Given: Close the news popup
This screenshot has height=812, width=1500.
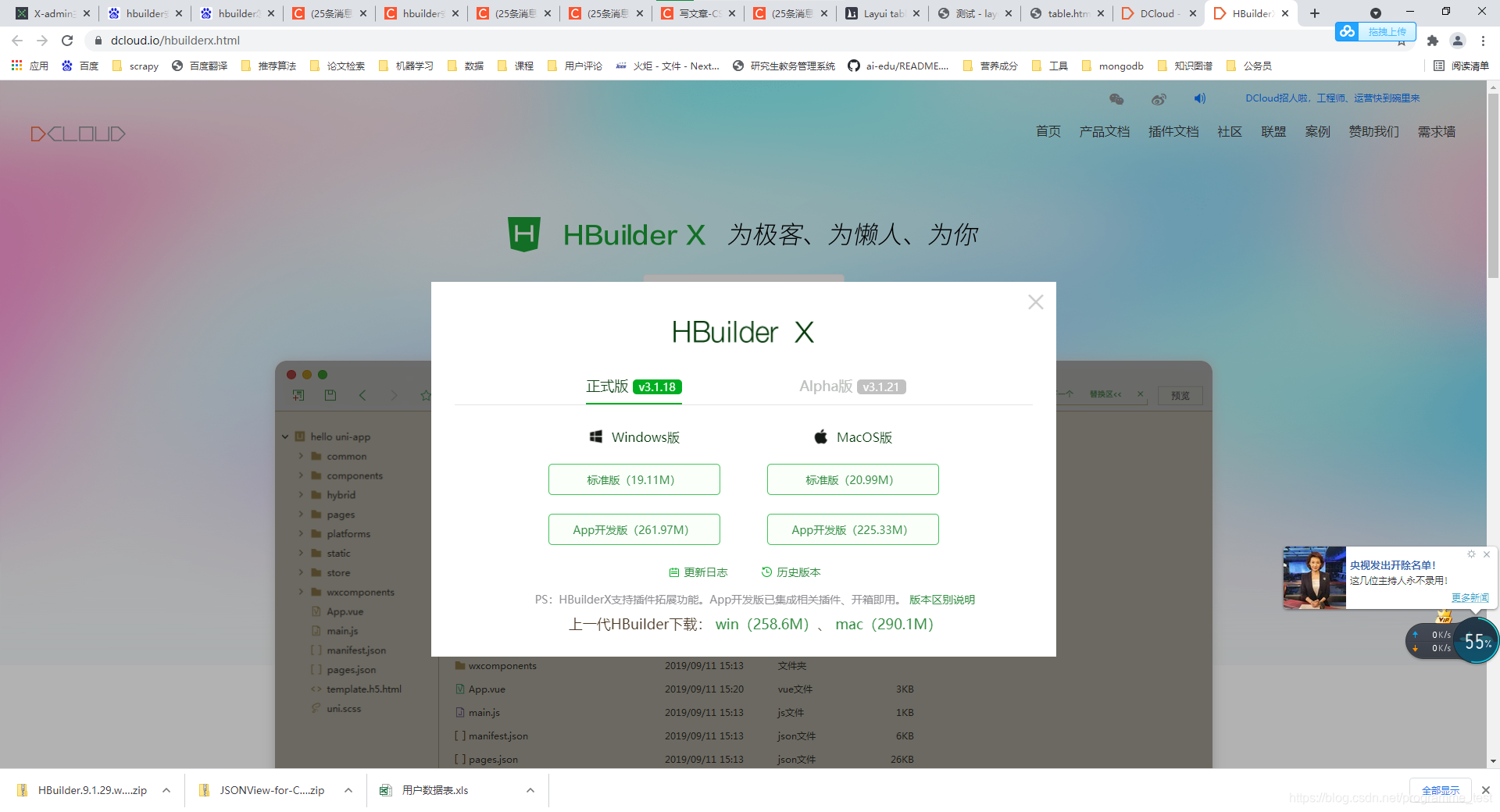Looking at the screenshot, I should coord(1487,554).
